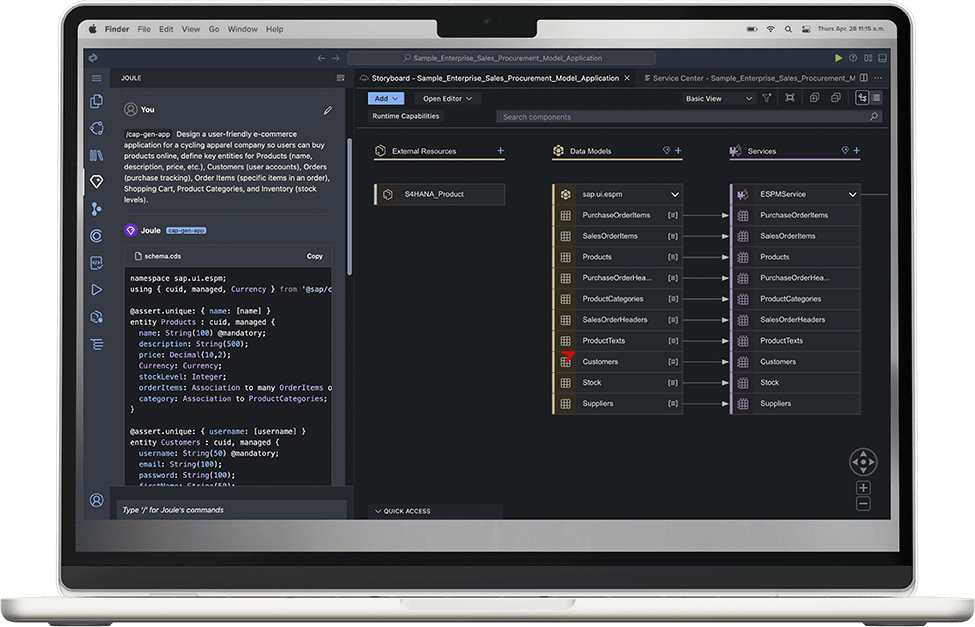
Task: Expand the Add dropdown button
Action: tap(386, 99)
